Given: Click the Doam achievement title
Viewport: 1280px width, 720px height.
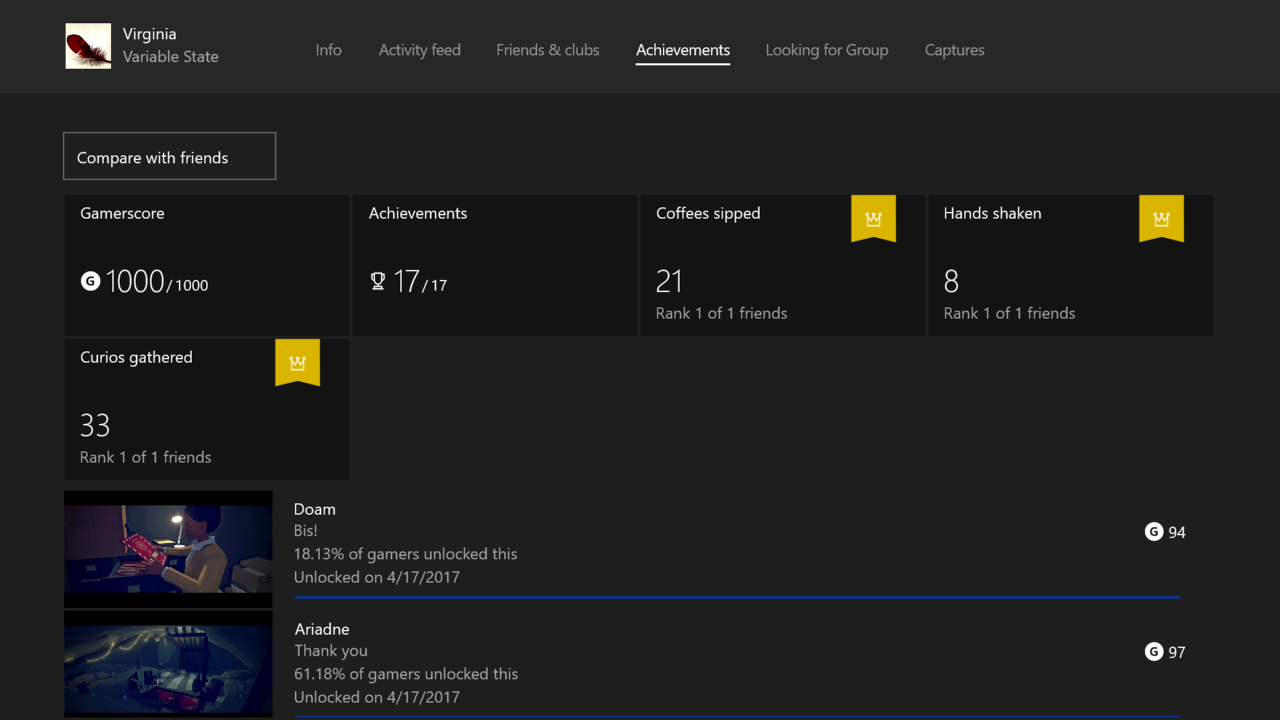Looking at the screenshot, I should (x=315, y=509).
